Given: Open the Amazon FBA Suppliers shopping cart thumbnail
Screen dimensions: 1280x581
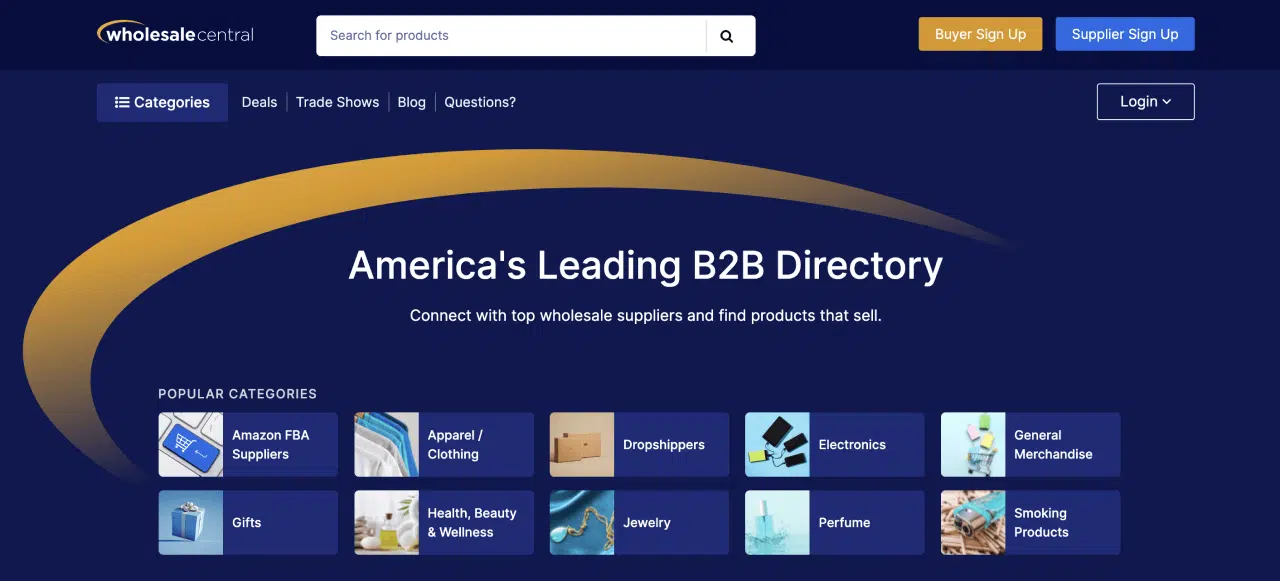Looking at the screenshot, I should tap(191, 445).
